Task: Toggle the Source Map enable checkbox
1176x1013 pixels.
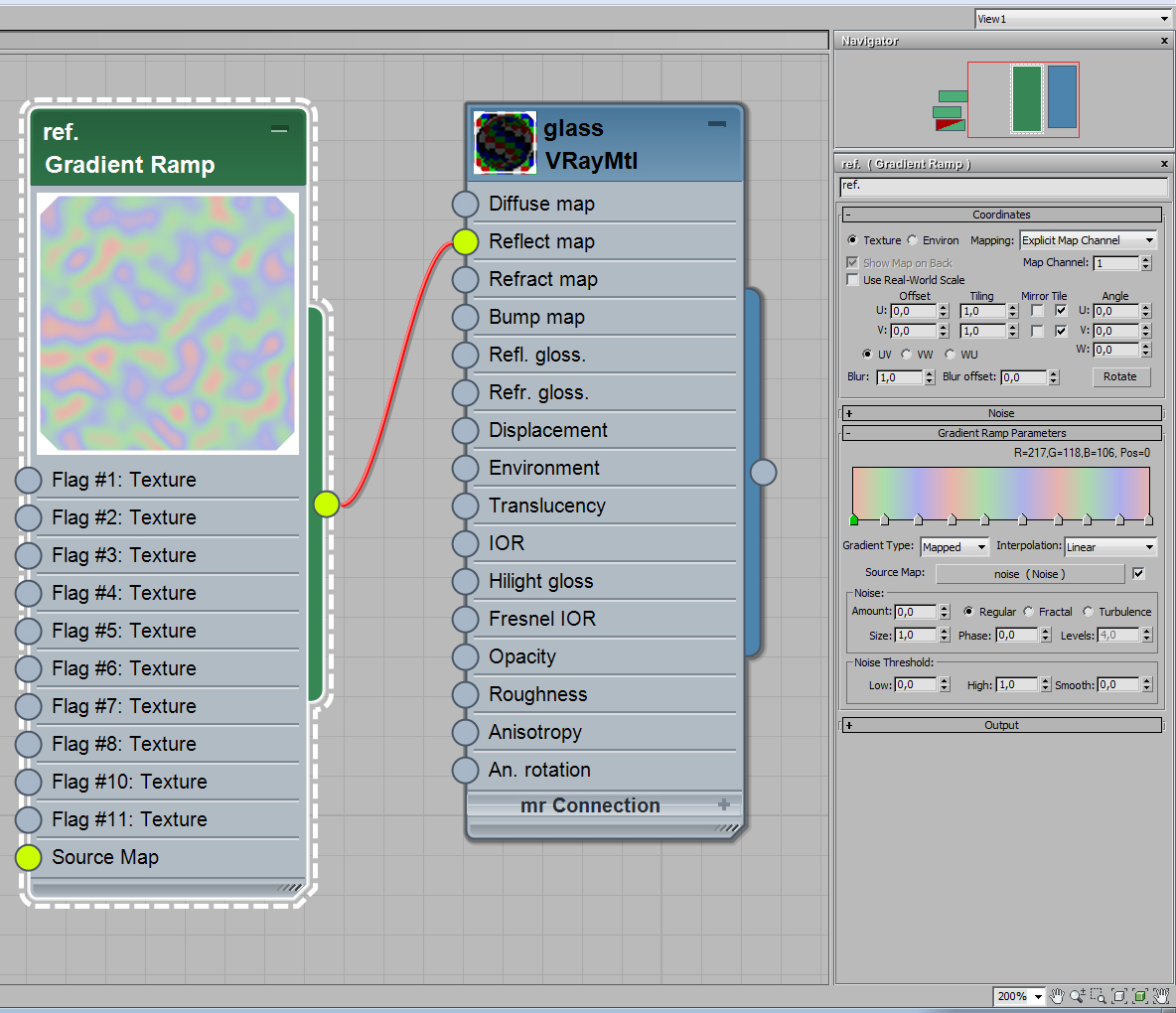Action: click(1138, 574)
